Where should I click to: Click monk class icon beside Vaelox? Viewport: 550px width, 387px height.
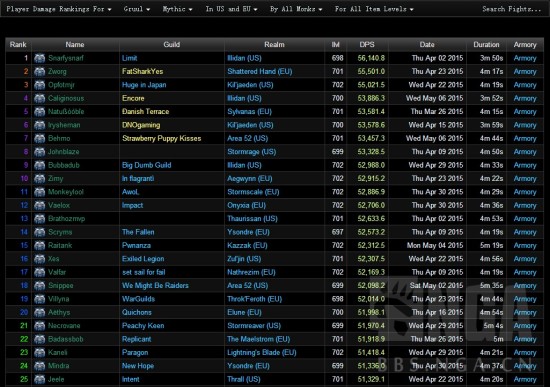coord(40,205)
